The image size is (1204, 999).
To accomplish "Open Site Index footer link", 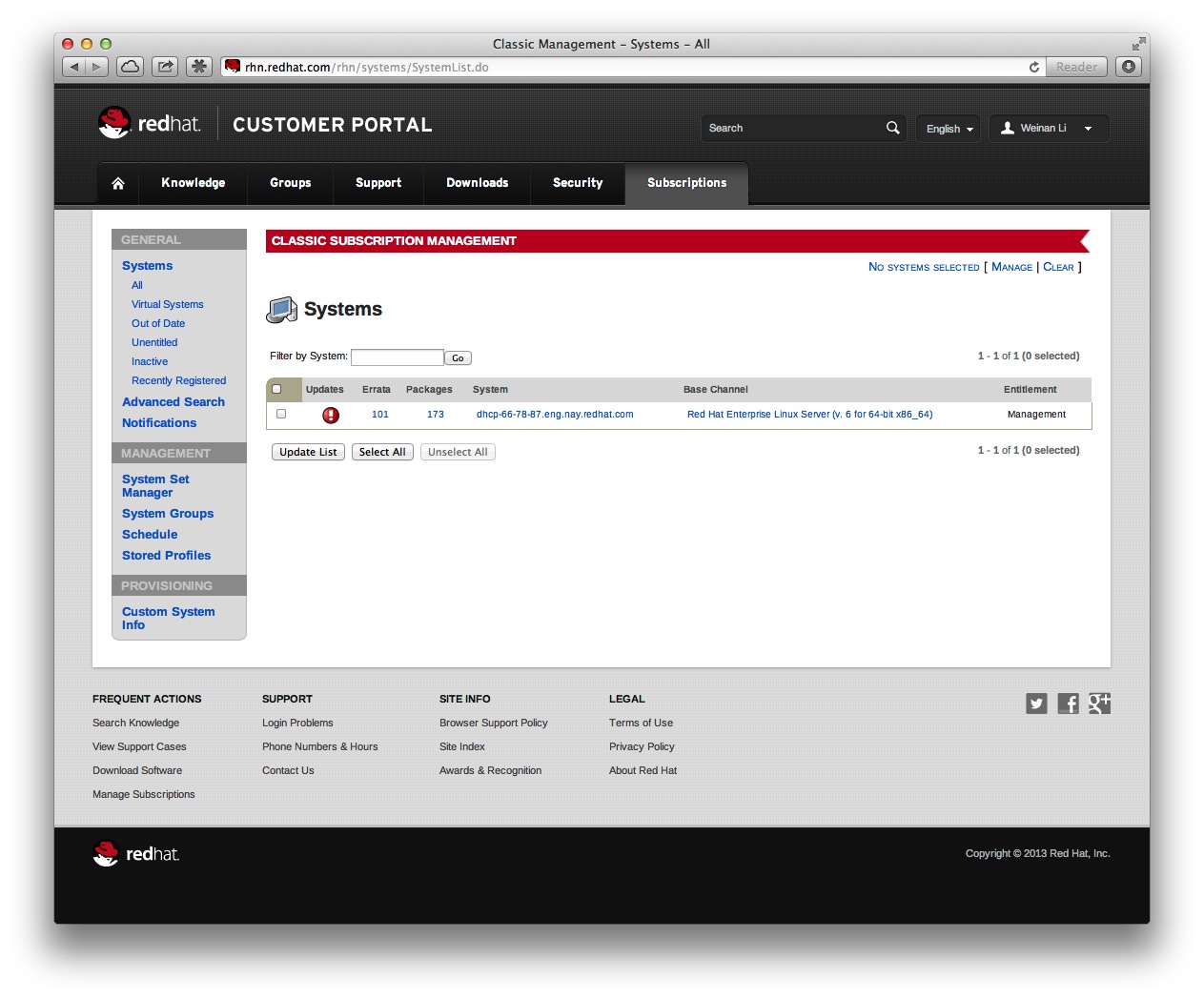I will coord(462,746).
